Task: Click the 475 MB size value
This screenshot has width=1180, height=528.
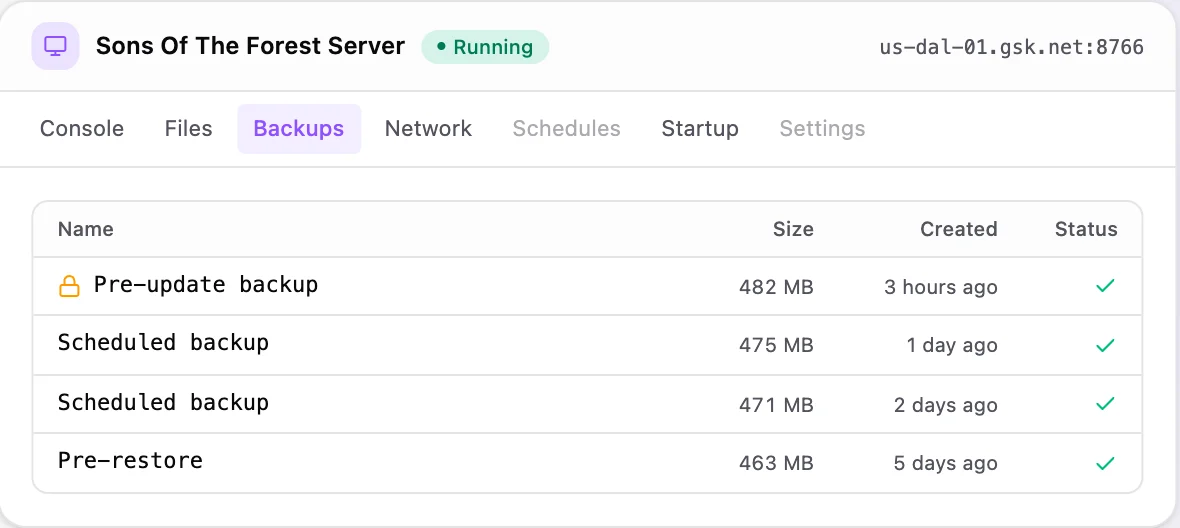Action: (x=776, y=346)
